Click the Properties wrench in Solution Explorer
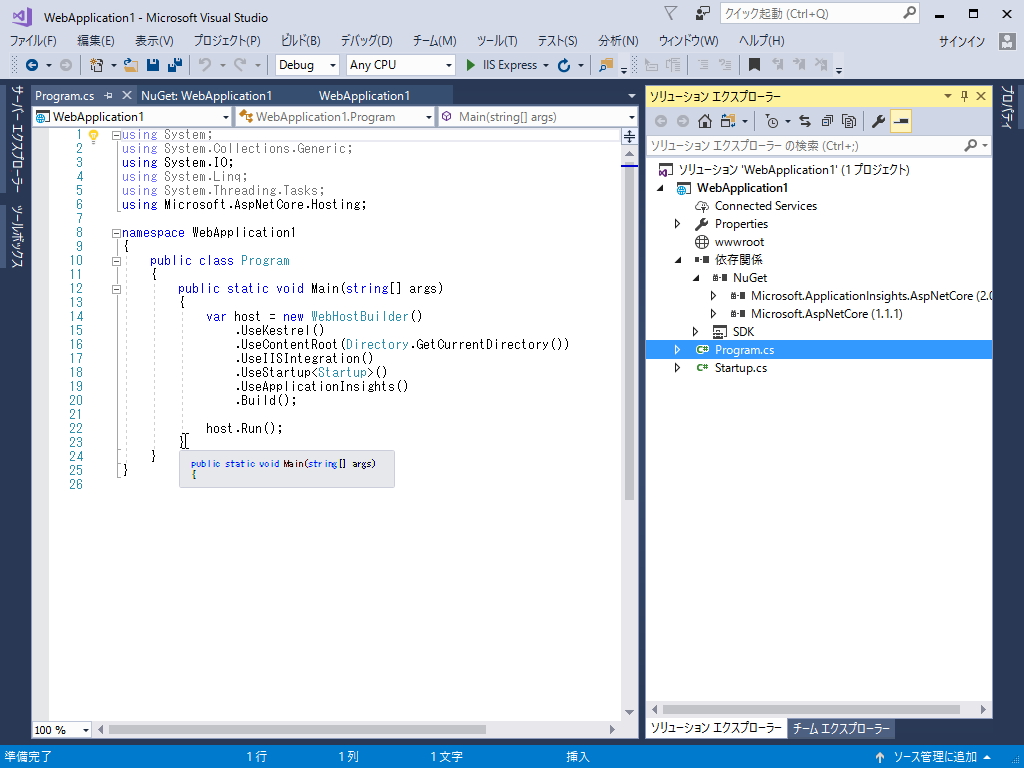 [x=880, y=120]
